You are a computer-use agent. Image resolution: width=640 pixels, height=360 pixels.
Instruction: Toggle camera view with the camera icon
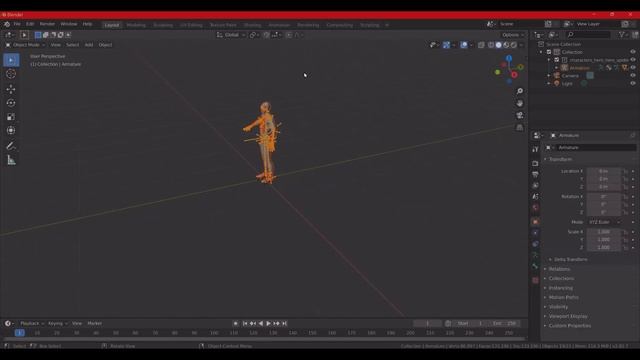(x=520, y=116)
